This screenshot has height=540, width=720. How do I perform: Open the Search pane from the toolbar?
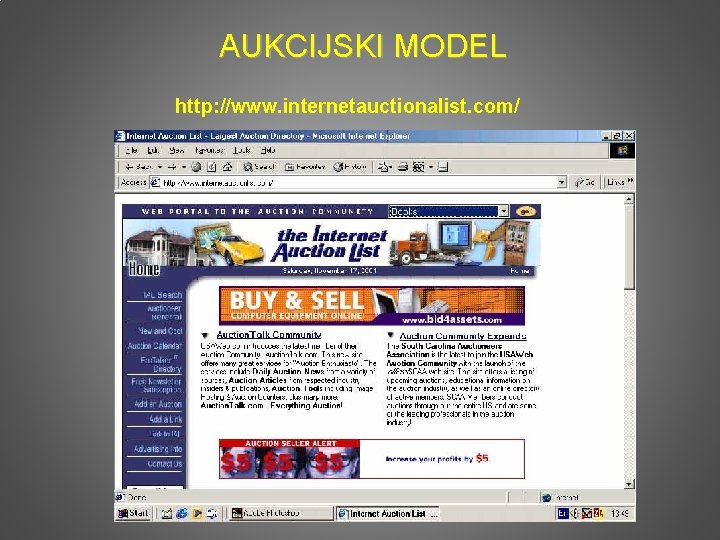(x=259, y=167)
